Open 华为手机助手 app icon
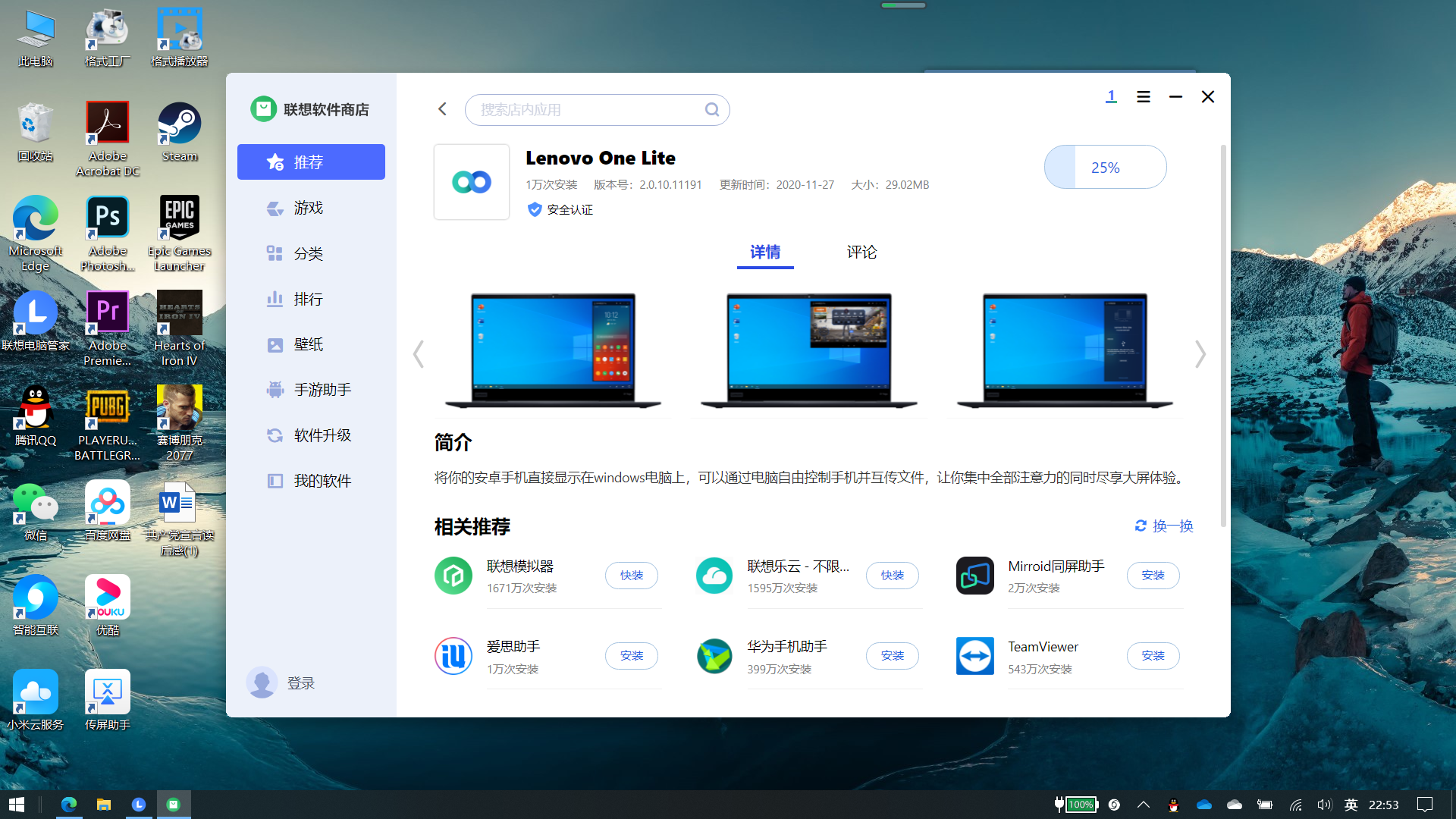Viewport: 1456px width, 819px height. click(714, 656)
